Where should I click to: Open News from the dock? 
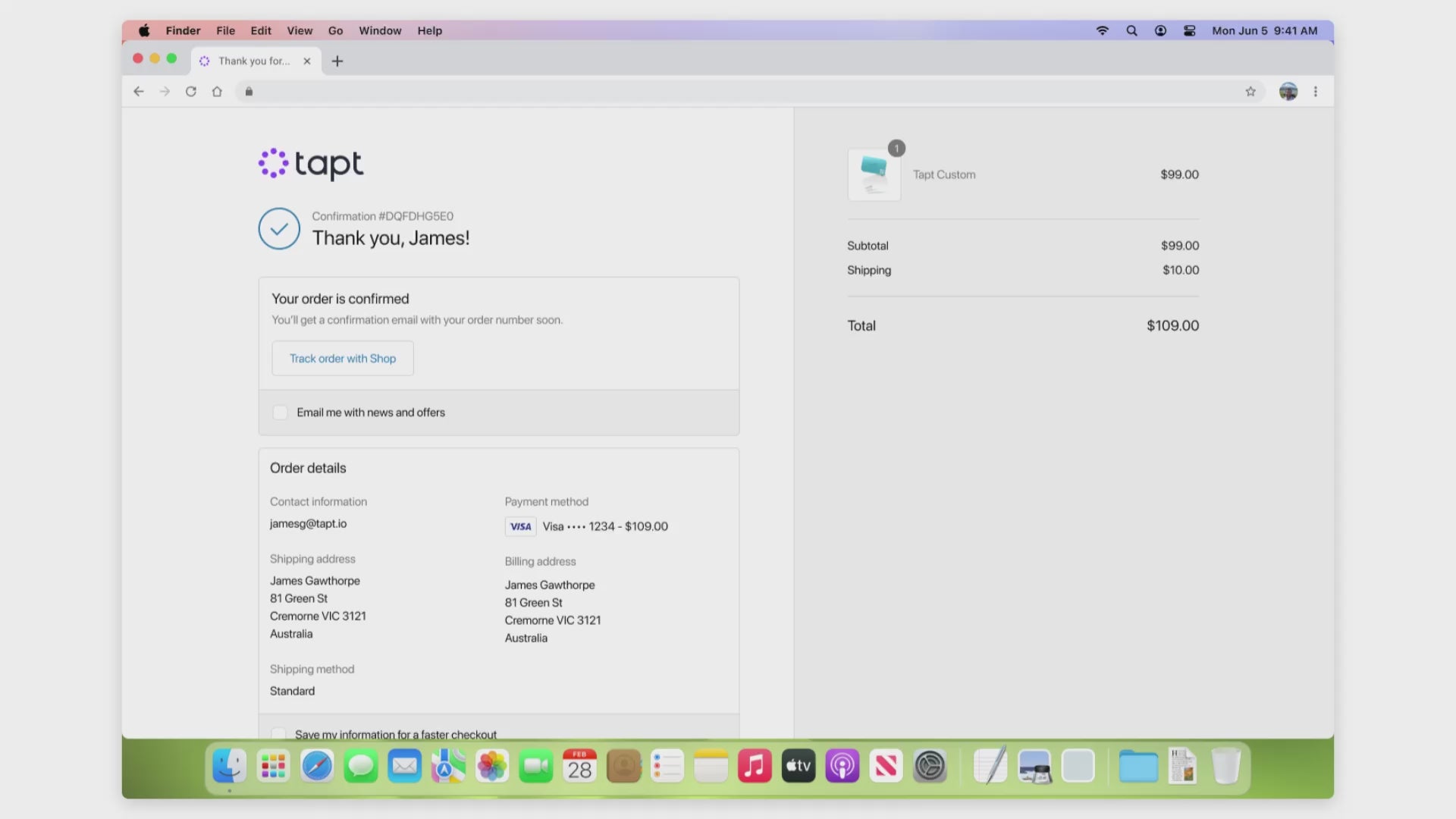click(x=886, y=766)
